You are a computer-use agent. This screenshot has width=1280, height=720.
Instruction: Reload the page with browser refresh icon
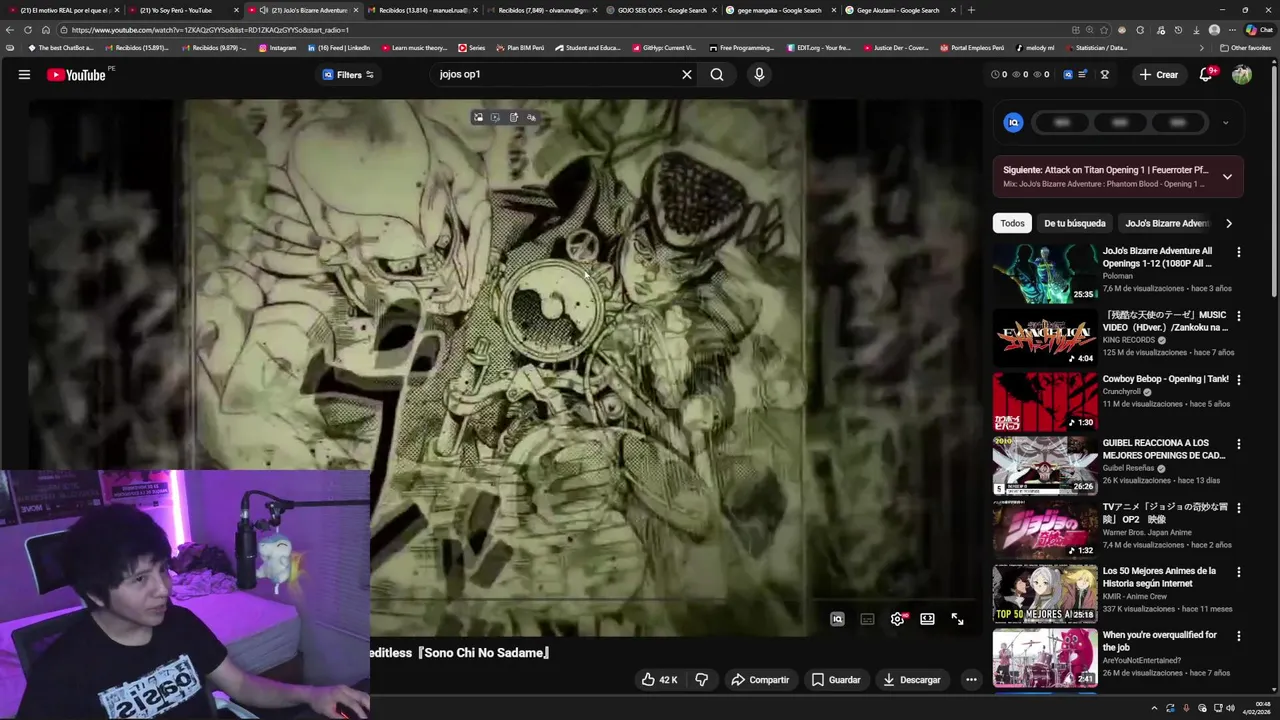(x=28, y=30)
